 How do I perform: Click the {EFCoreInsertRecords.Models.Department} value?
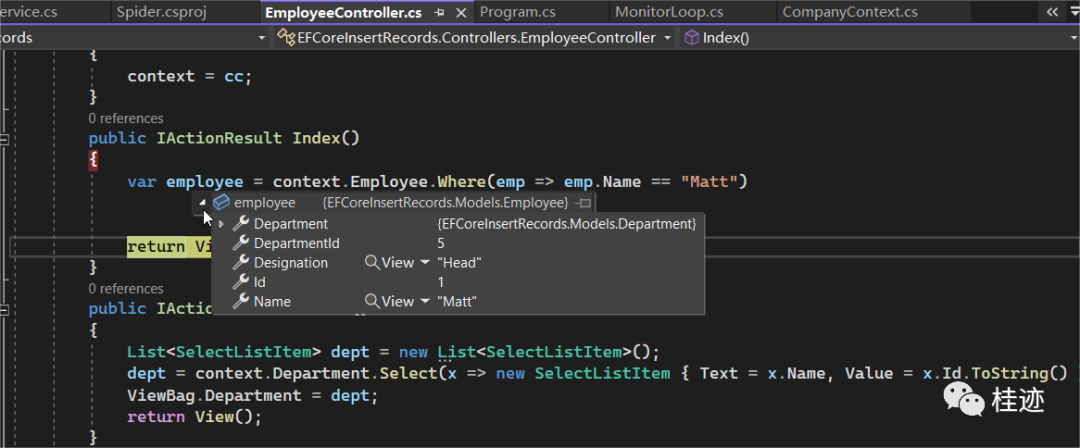pyautogui.click(x=567, y=224)
